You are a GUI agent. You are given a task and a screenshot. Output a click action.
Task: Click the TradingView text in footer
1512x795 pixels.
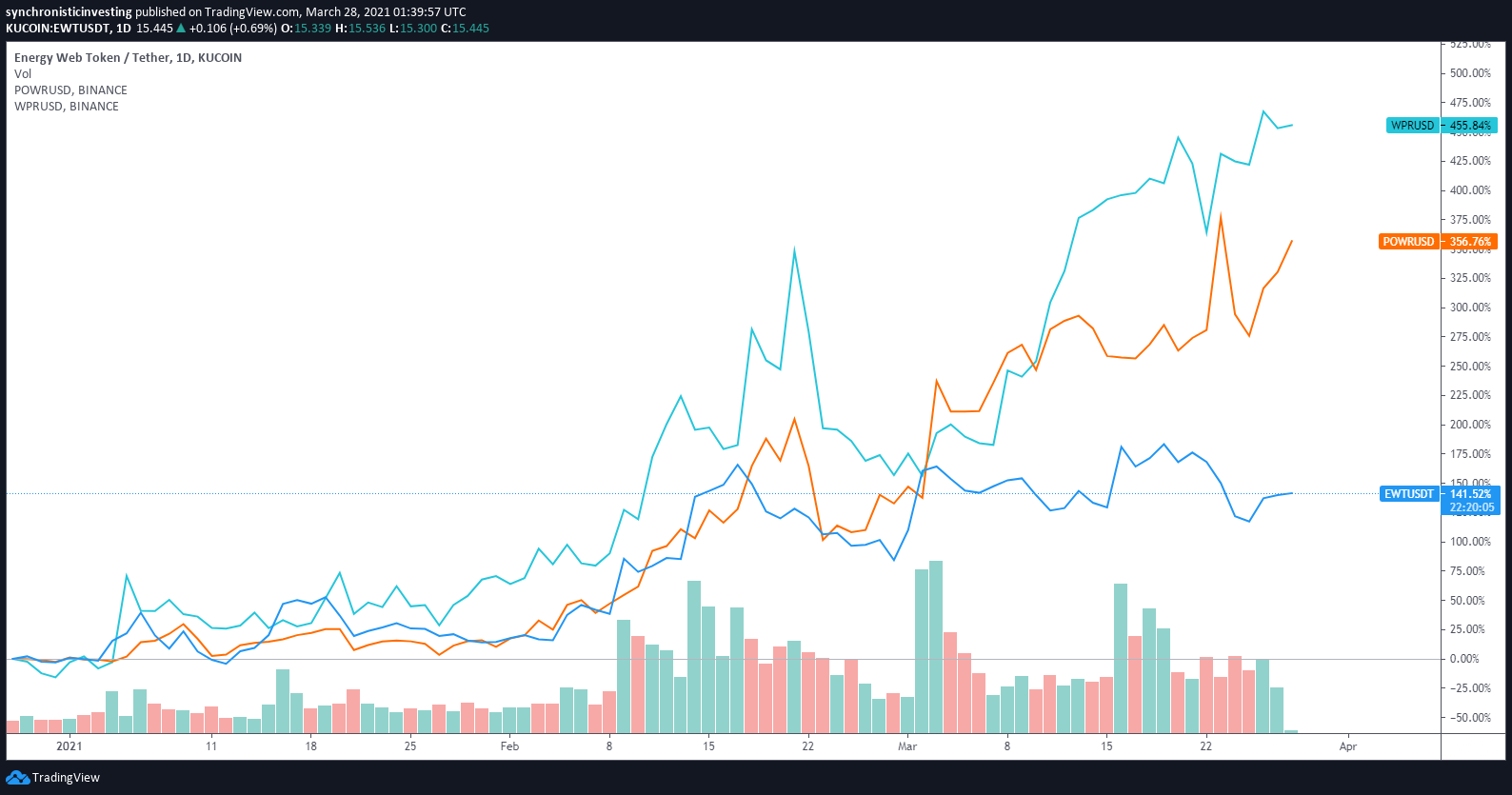coord(66,778)
